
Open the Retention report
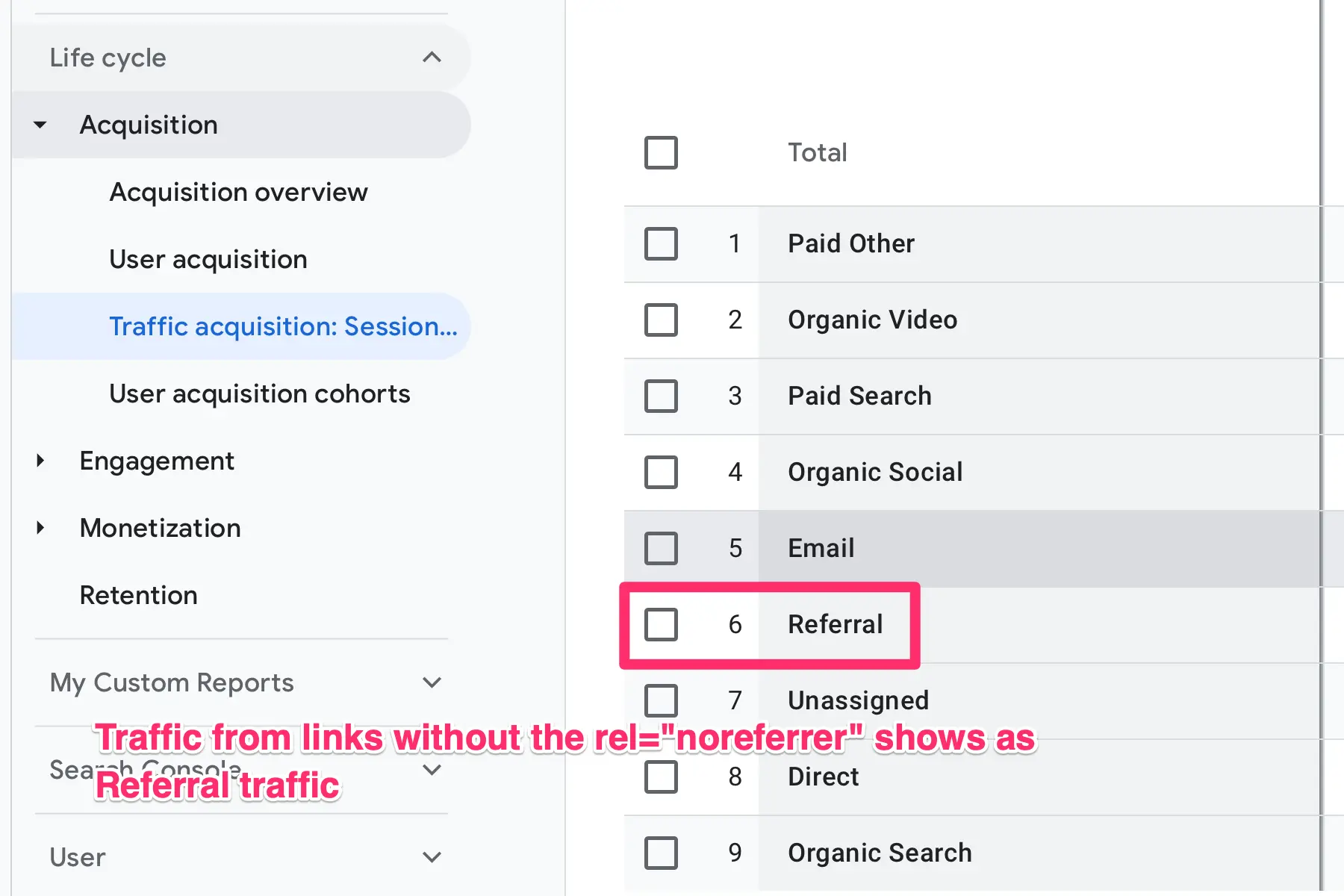coord(138,595)
